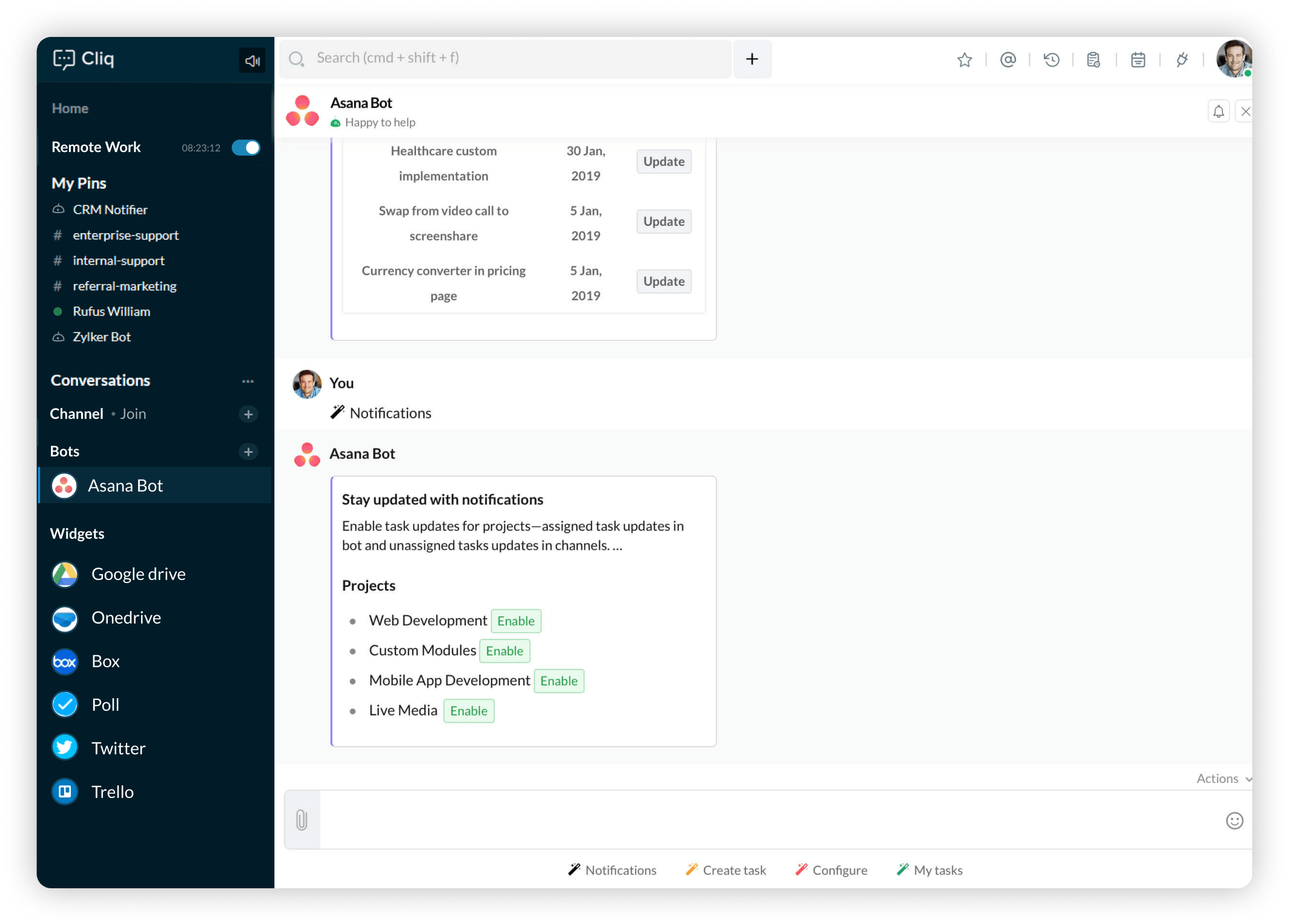This screenshot has height=924, width=1289.
Task: Enable notifications for Custom Modules
Action: coord(504,651)
